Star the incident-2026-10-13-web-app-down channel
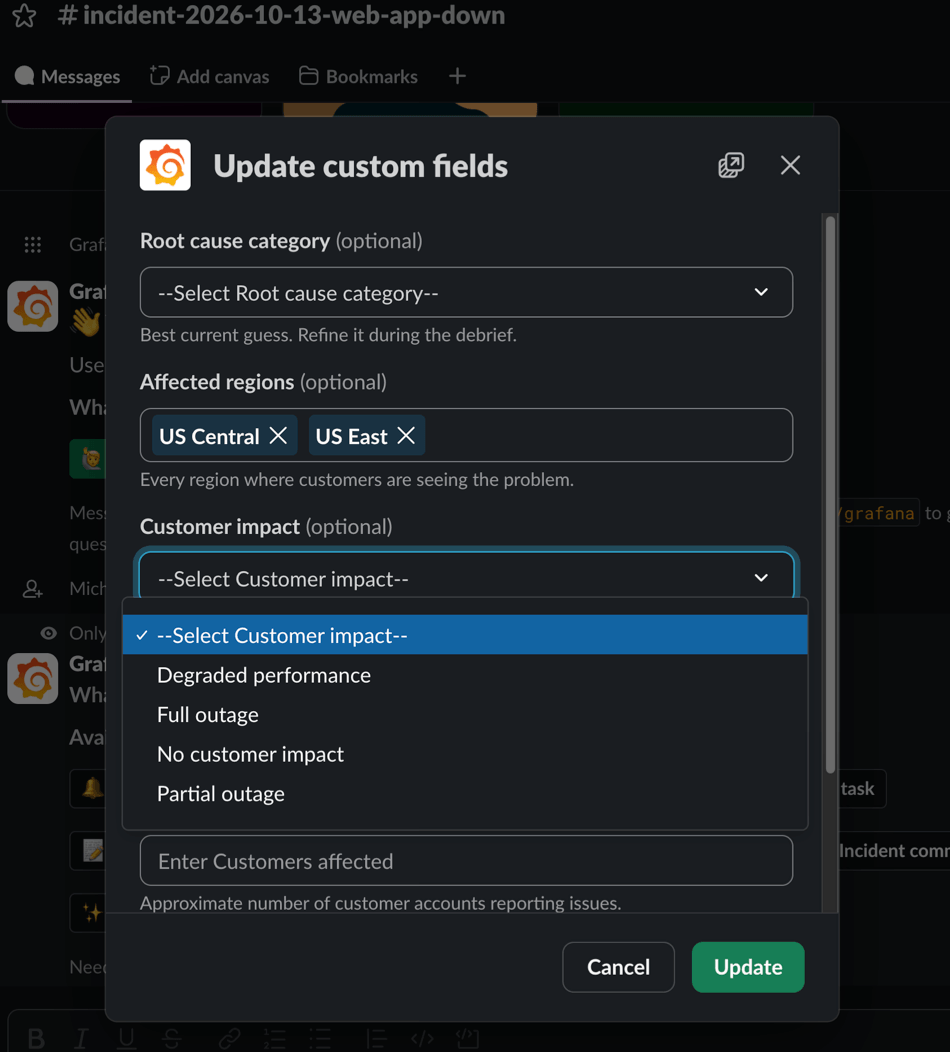Viewport: 950px width, 1052px height. (x=24, y=15)
